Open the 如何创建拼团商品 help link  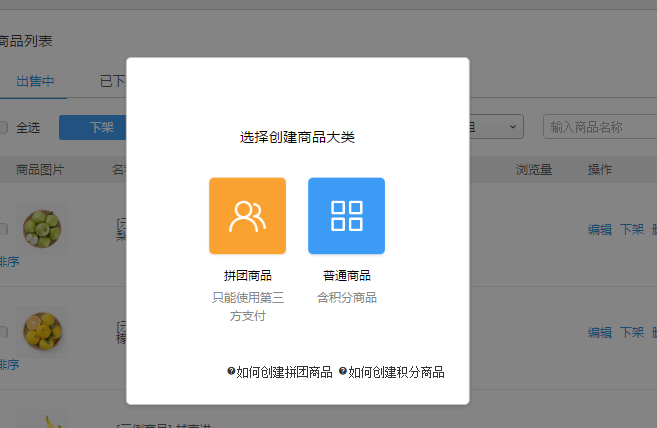(x=285, y=372)
